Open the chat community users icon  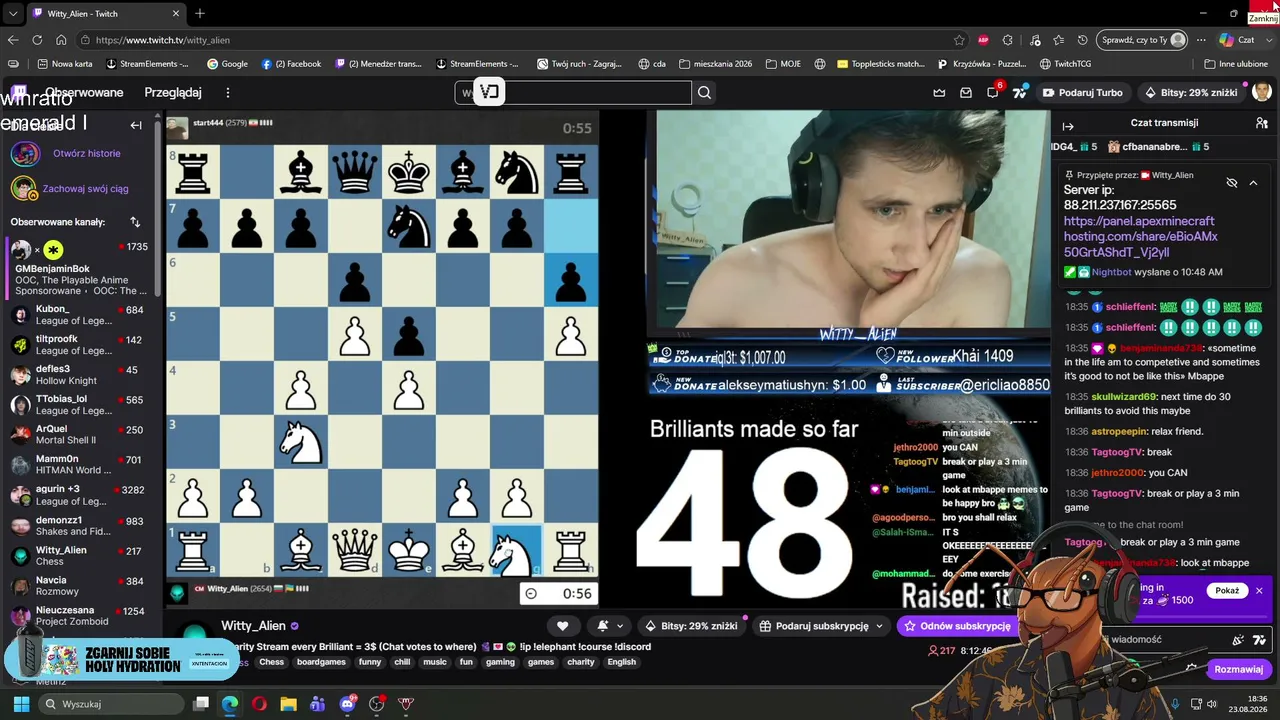coord(1262,123)
